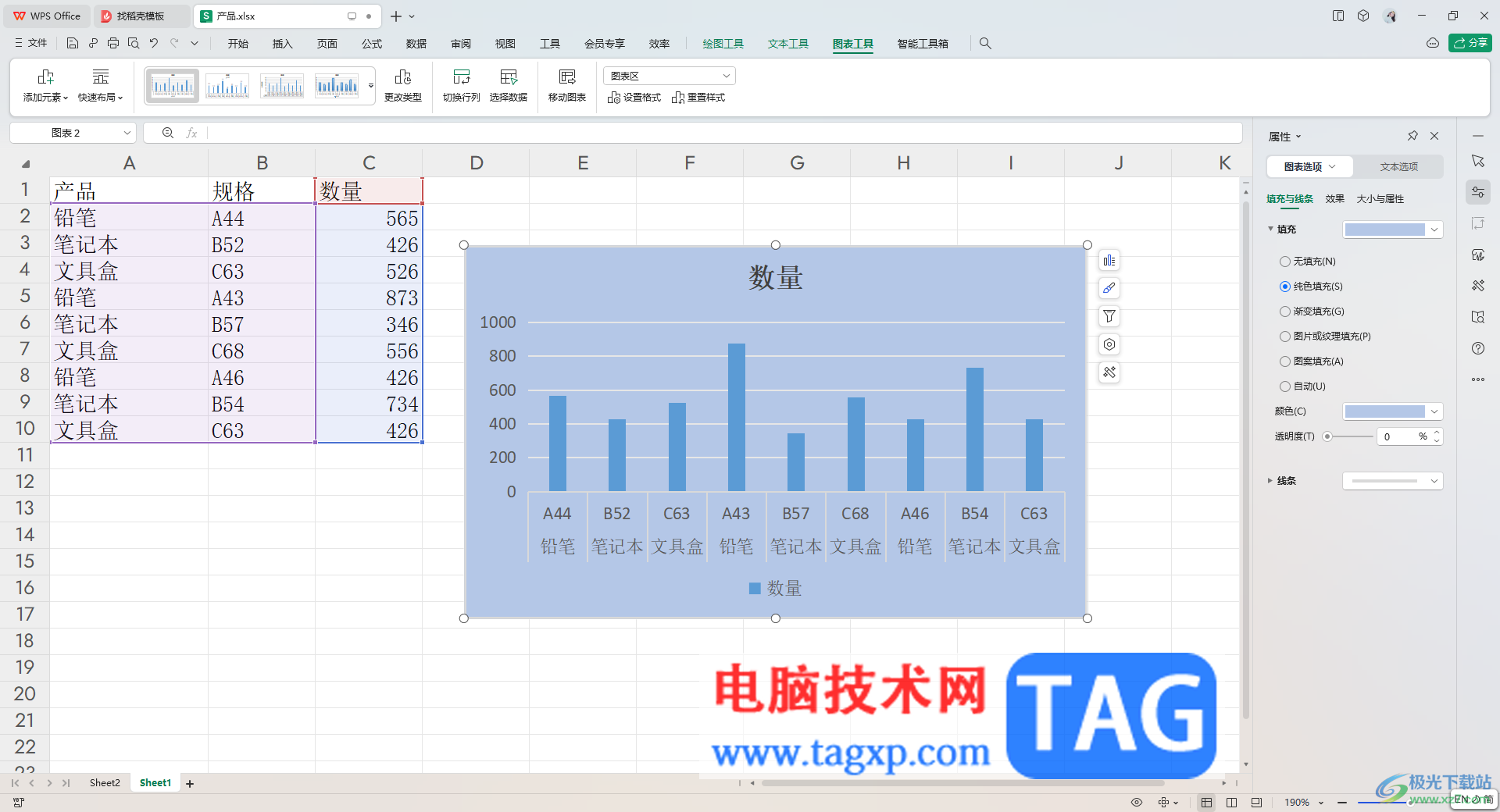Open the name box dropdown showing 图表 2
Screen dimensions: 1500x812
[127, 133]
